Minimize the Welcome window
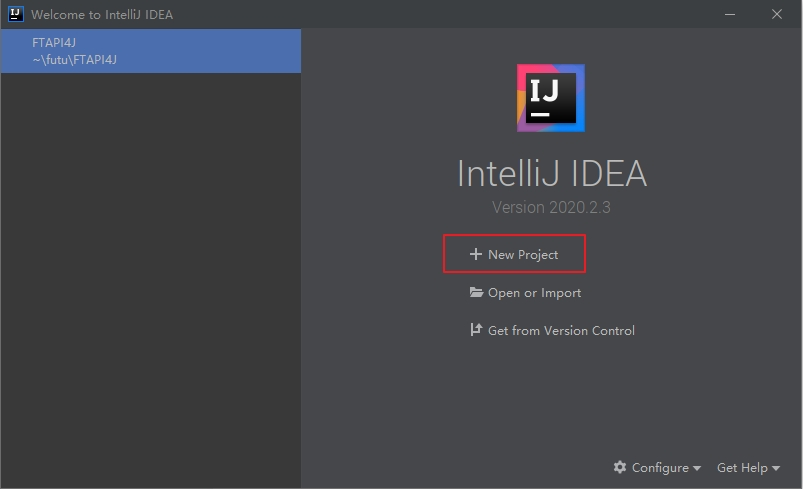Image resolution: width=803 pixels, height=489 pixels. pos(731,14)
